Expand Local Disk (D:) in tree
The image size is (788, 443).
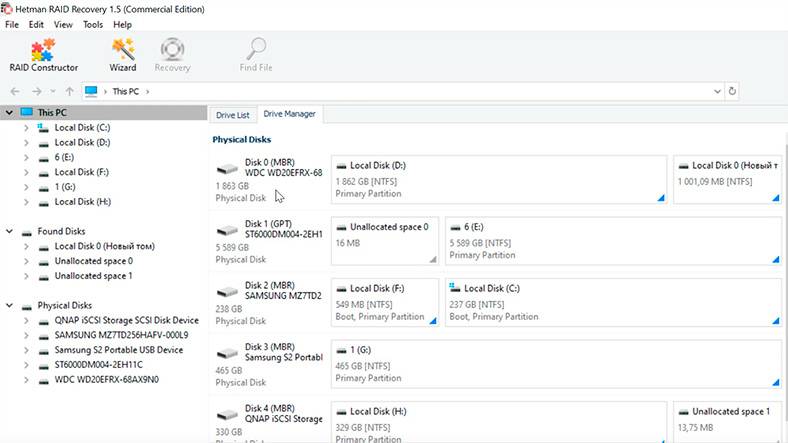26,143
